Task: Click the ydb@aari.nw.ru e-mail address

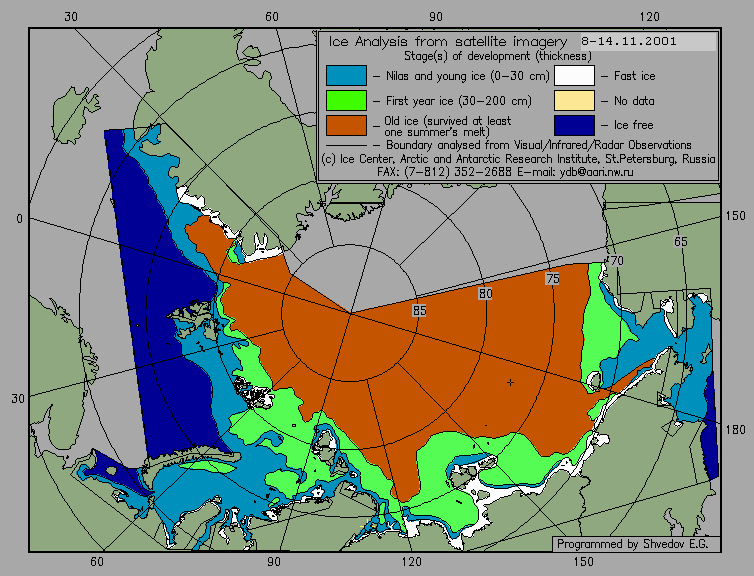Action: click(x=596, y=172)
